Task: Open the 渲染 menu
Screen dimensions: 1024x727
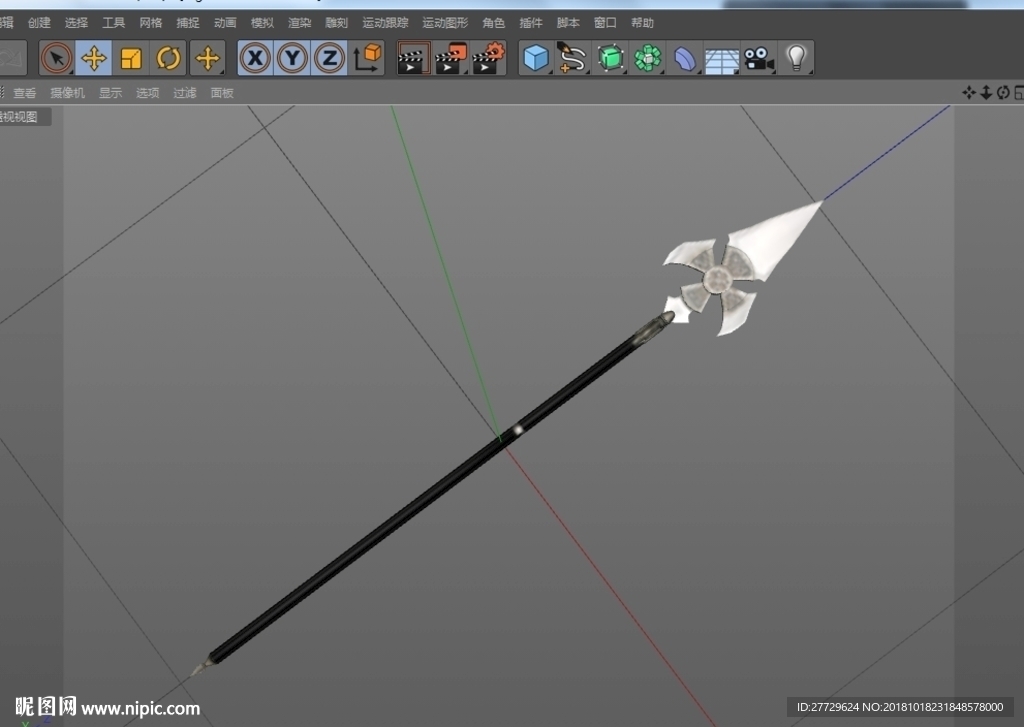Action: coord(300,23)
